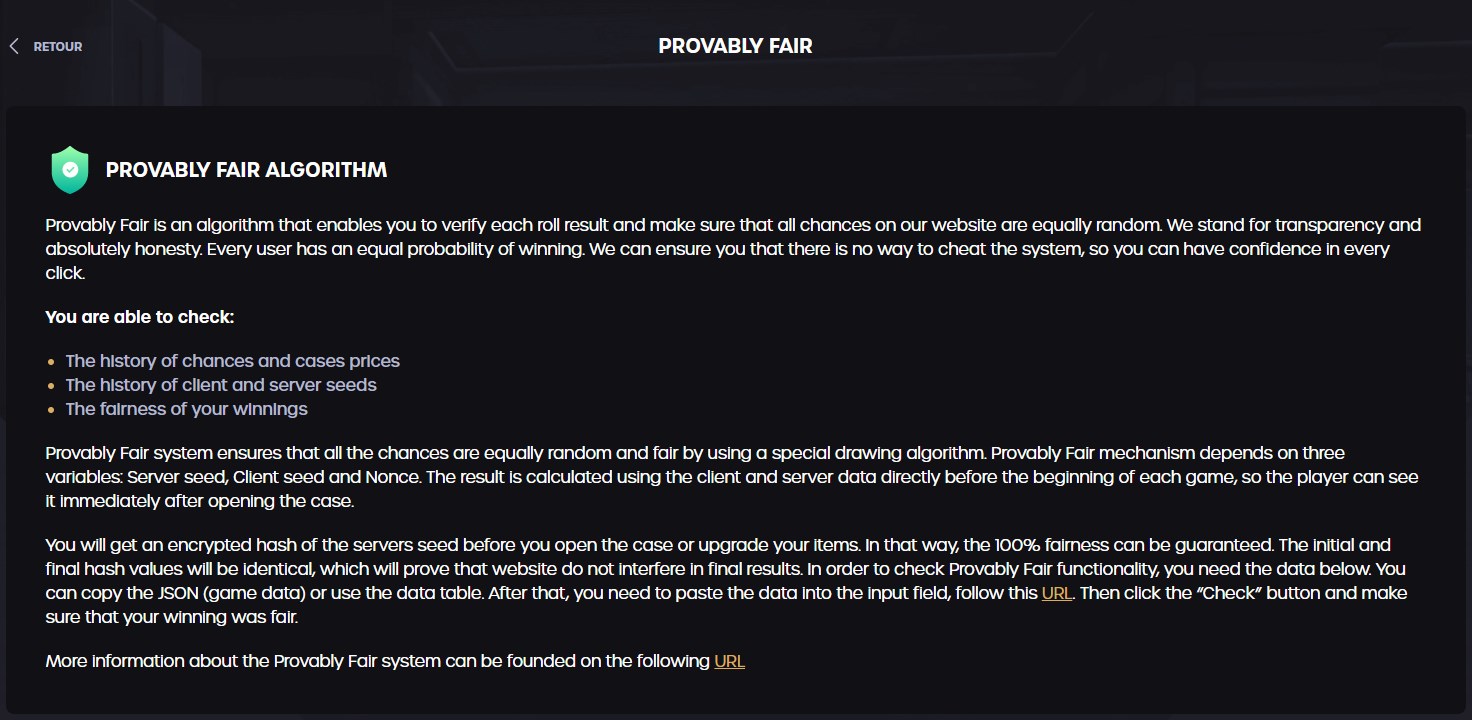
Task: Click the bold "You are able to check:" text
Action: (140, 317)
